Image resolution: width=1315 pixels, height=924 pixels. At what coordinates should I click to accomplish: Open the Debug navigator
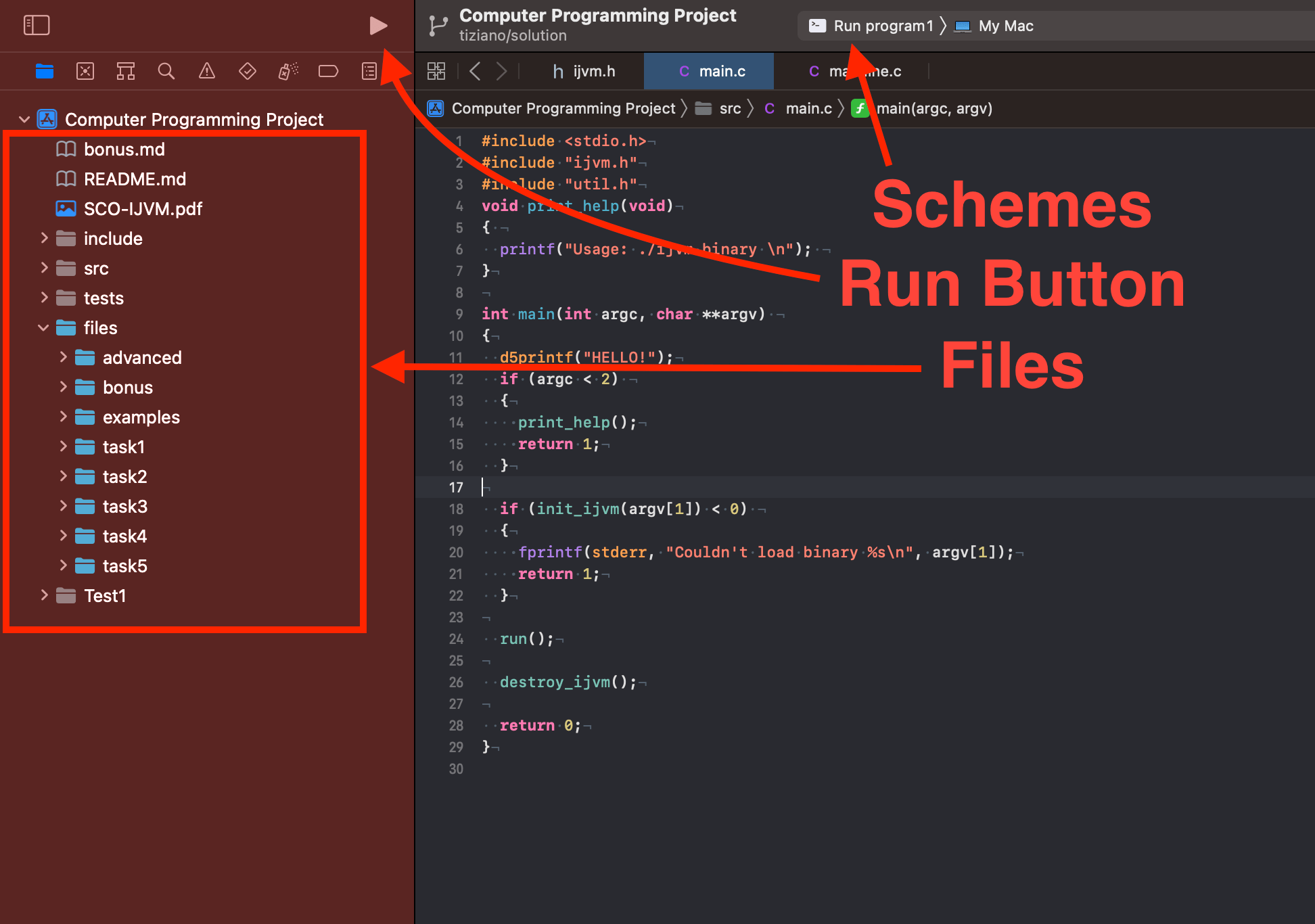pyautogui.click(x=287, y=70)
